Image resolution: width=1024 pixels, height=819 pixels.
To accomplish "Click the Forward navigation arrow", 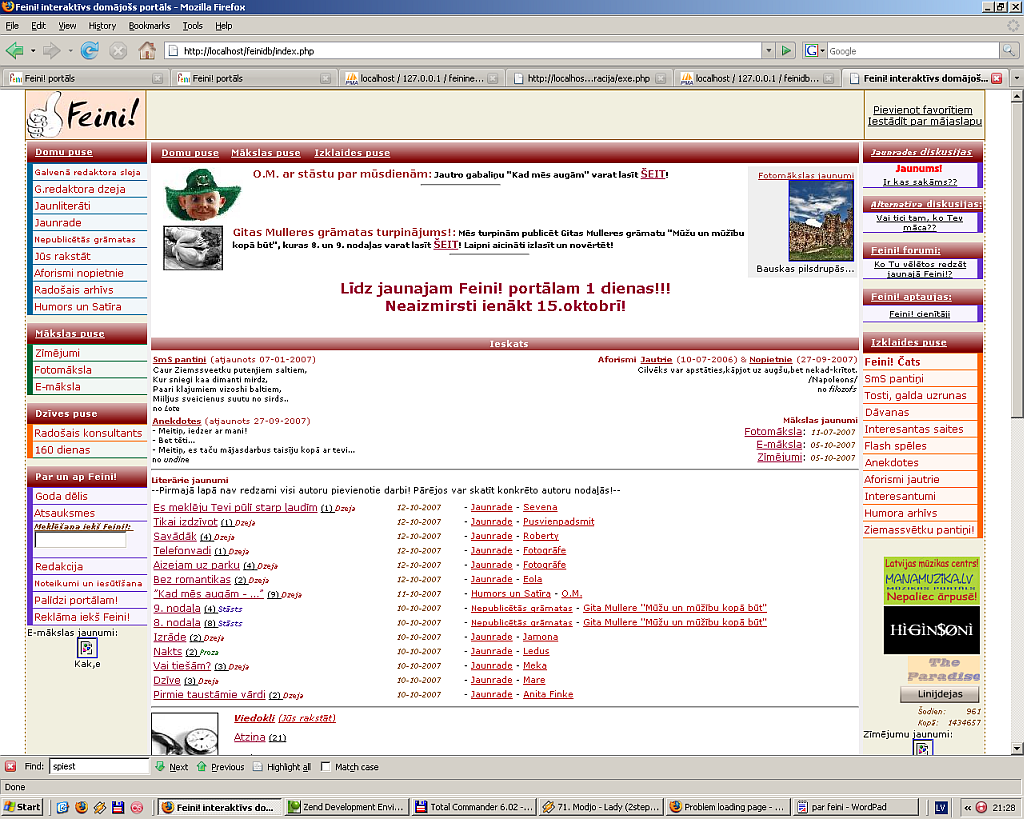I will (x=51, y=50).
